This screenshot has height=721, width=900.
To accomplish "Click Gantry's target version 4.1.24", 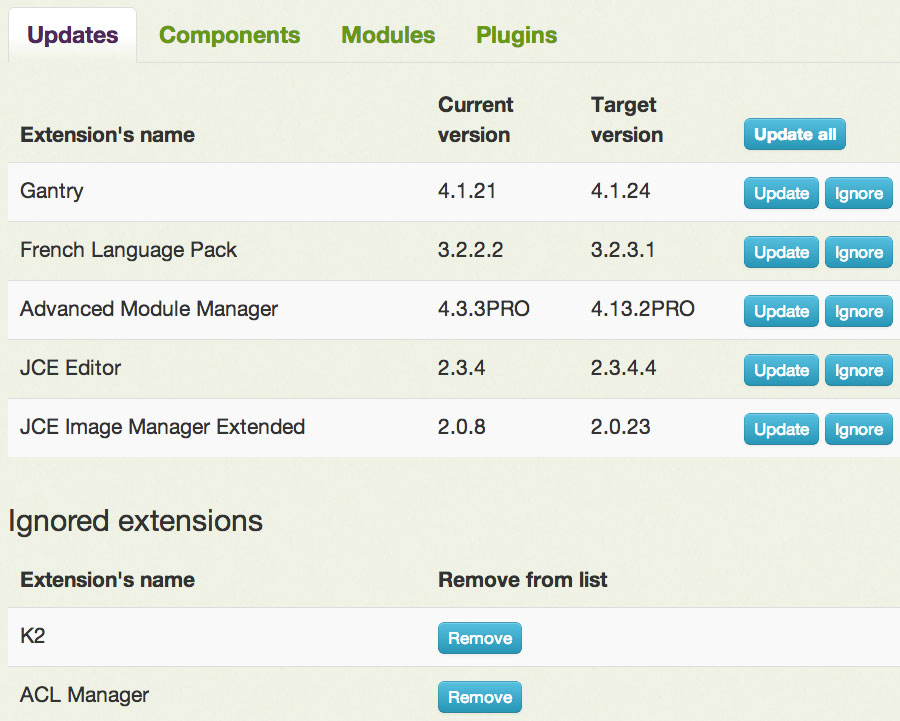I will tap(620, 191).
